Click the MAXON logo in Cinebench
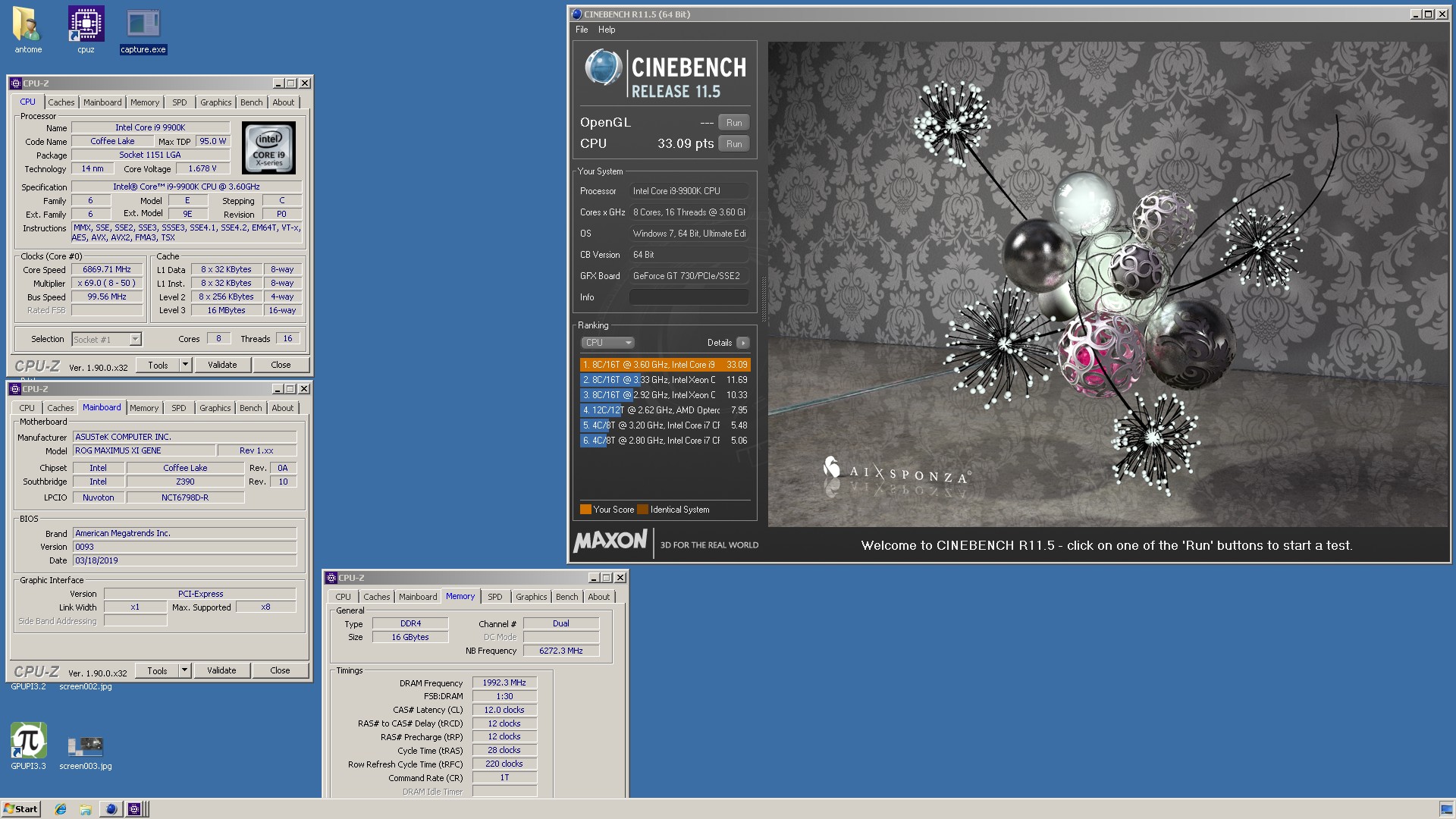This screenshot has height=819, width=1456. click(610, 541)
